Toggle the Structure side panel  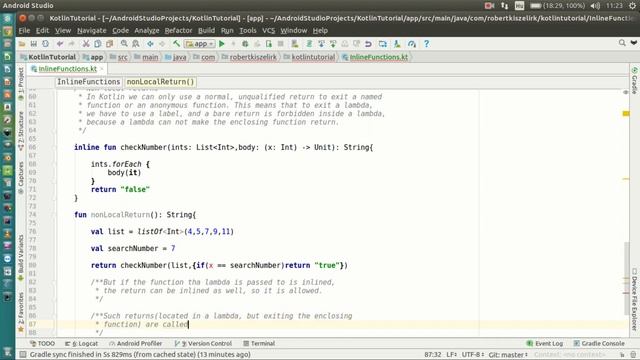point(21,131)
